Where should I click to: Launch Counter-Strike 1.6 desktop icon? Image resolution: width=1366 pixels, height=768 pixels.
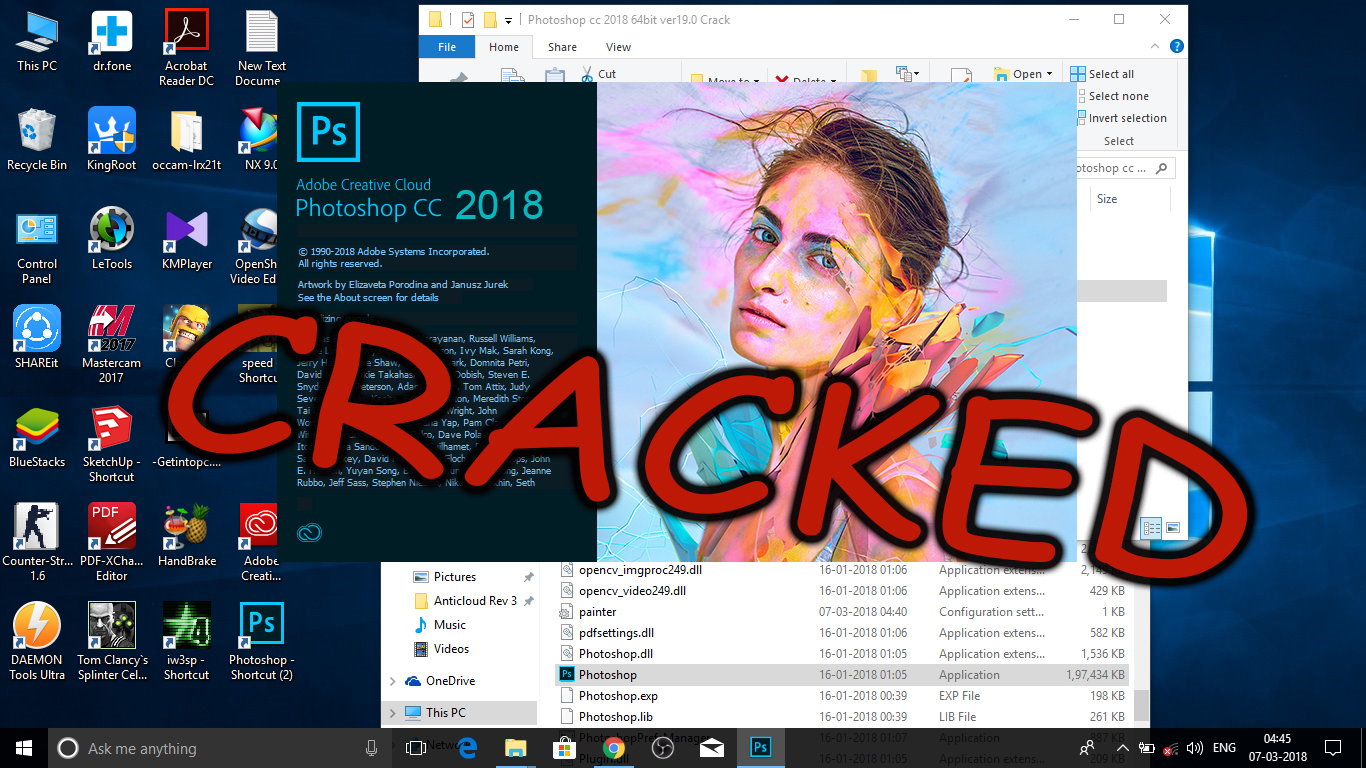(x=36, y=543)
